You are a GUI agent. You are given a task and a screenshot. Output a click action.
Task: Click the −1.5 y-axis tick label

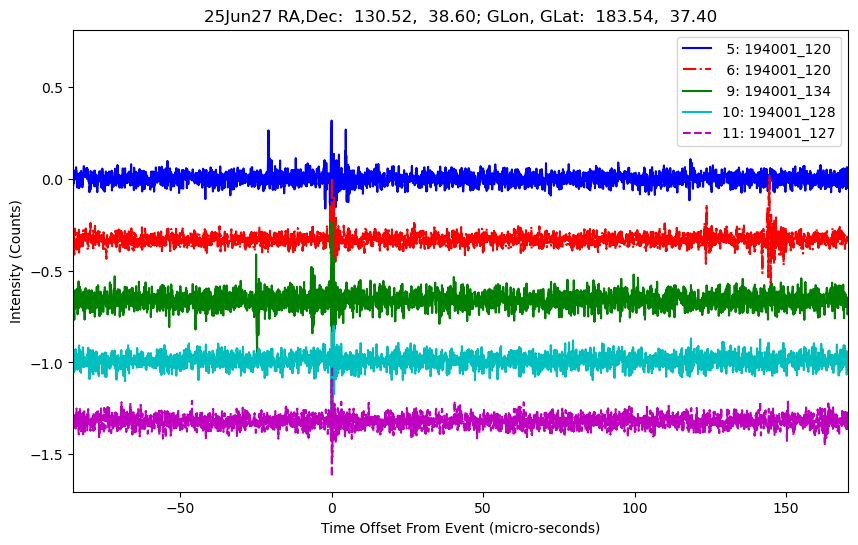49,455
